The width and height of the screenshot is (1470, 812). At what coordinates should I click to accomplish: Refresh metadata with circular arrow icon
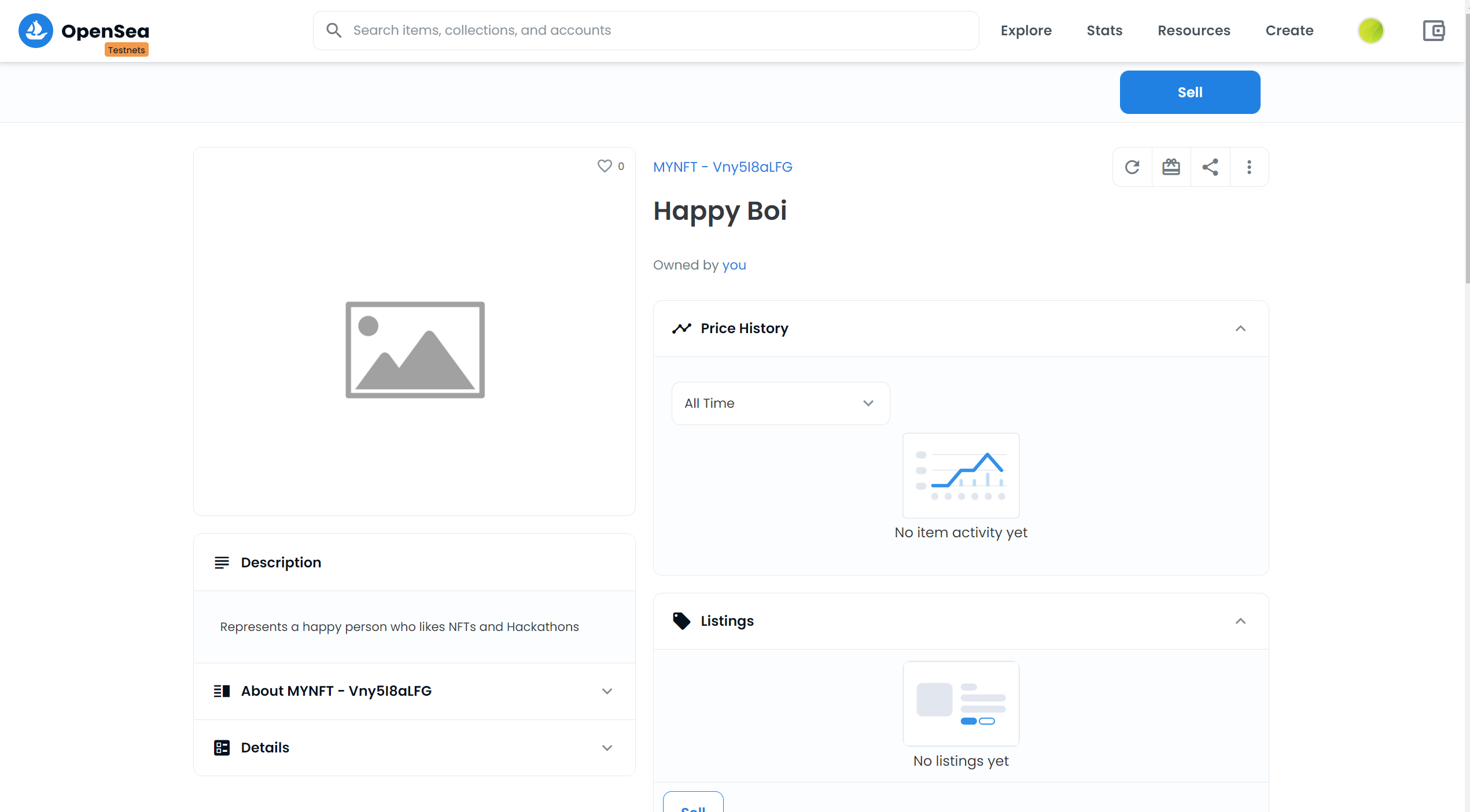tap(1132, 167)
